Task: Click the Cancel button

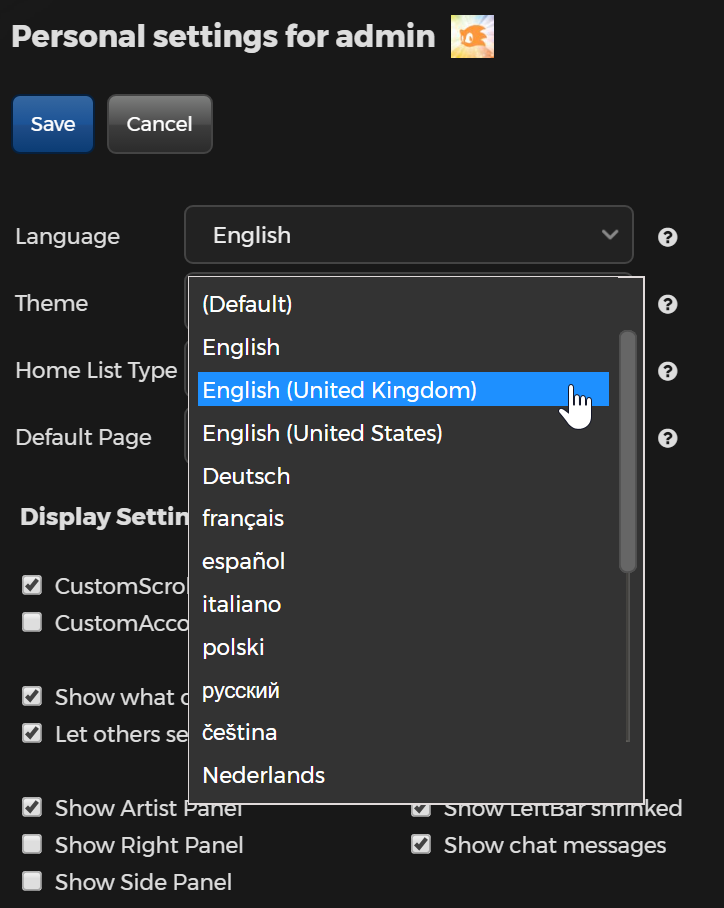Action: tap(159, 124)
